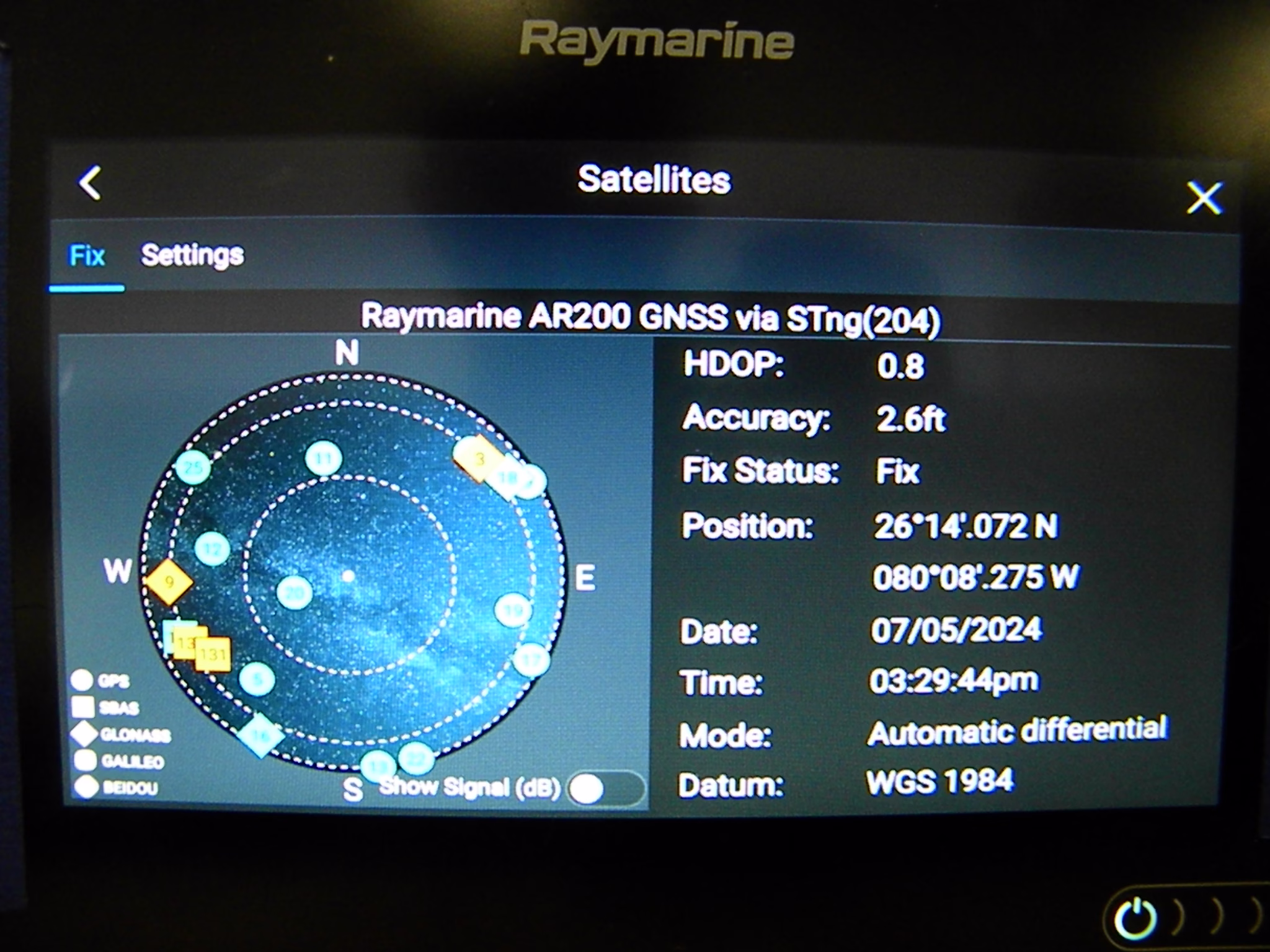Click the GALILEO legend icon
Viewport: 1270px width, 952px height.
[x=85, y=760]
